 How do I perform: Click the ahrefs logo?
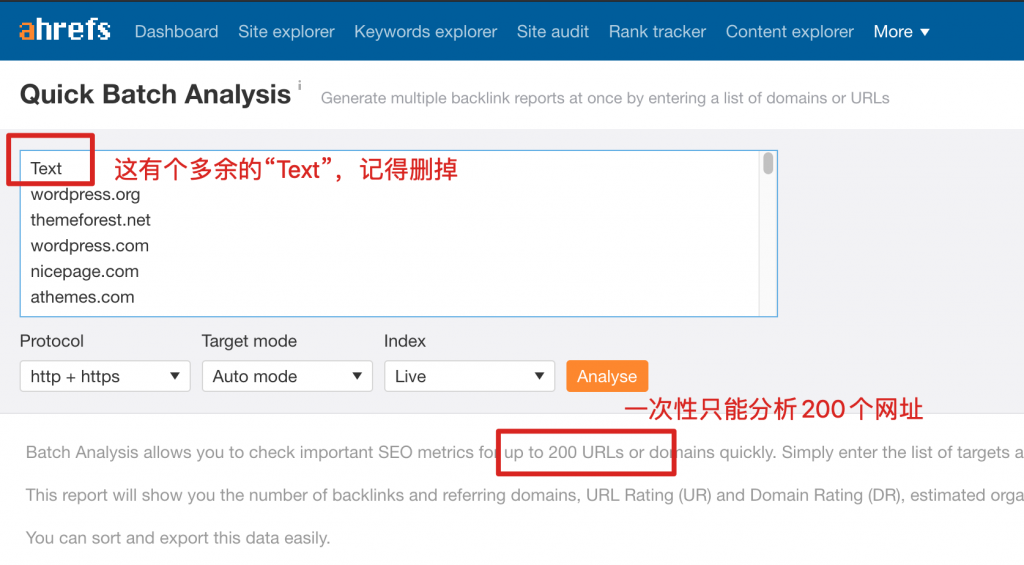[x=64, y=30]
